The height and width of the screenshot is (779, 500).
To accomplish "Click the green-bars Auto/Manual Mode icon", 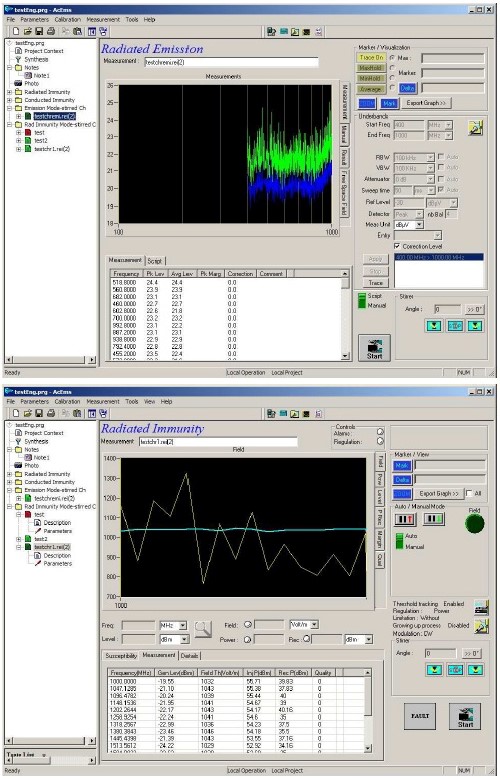I will (x=433, y=519).
